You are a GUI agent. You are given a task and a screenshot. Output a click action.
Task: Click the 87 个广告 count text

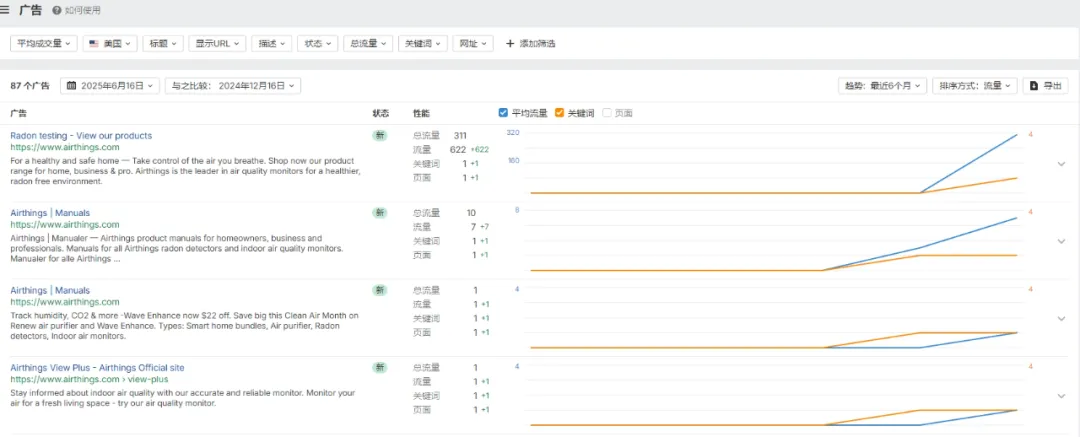[x=30, y=86]
